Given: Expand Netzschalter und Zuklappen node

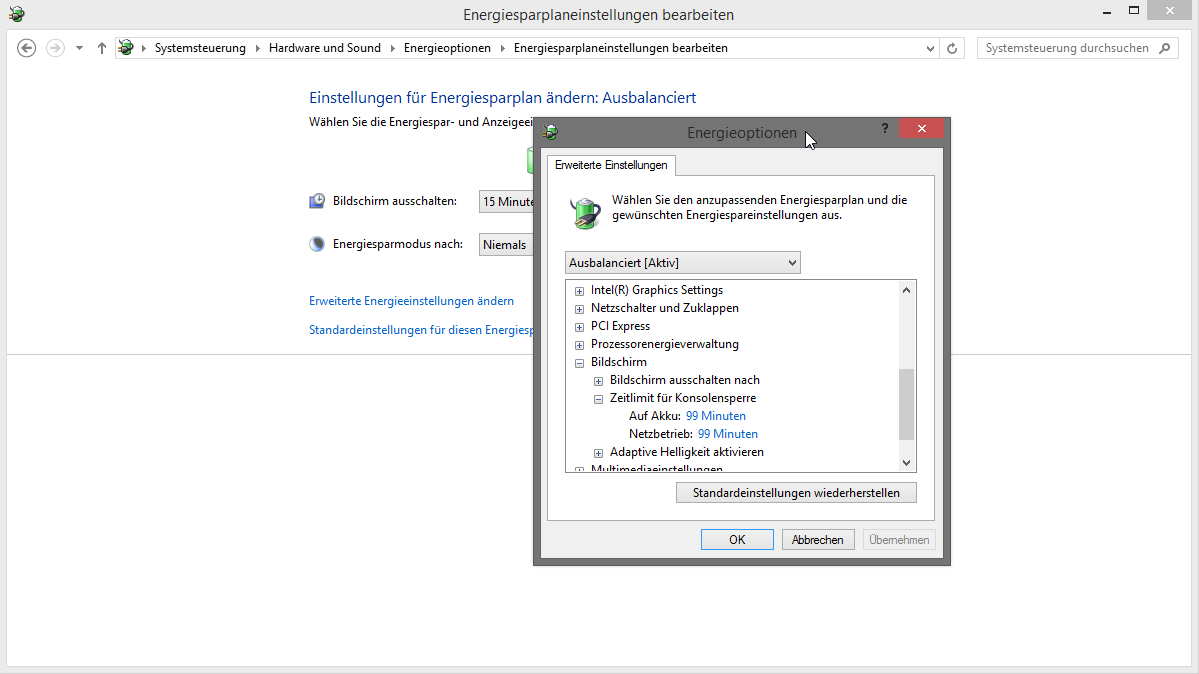Looking at the screenshot, I should [x=579, y=309].
